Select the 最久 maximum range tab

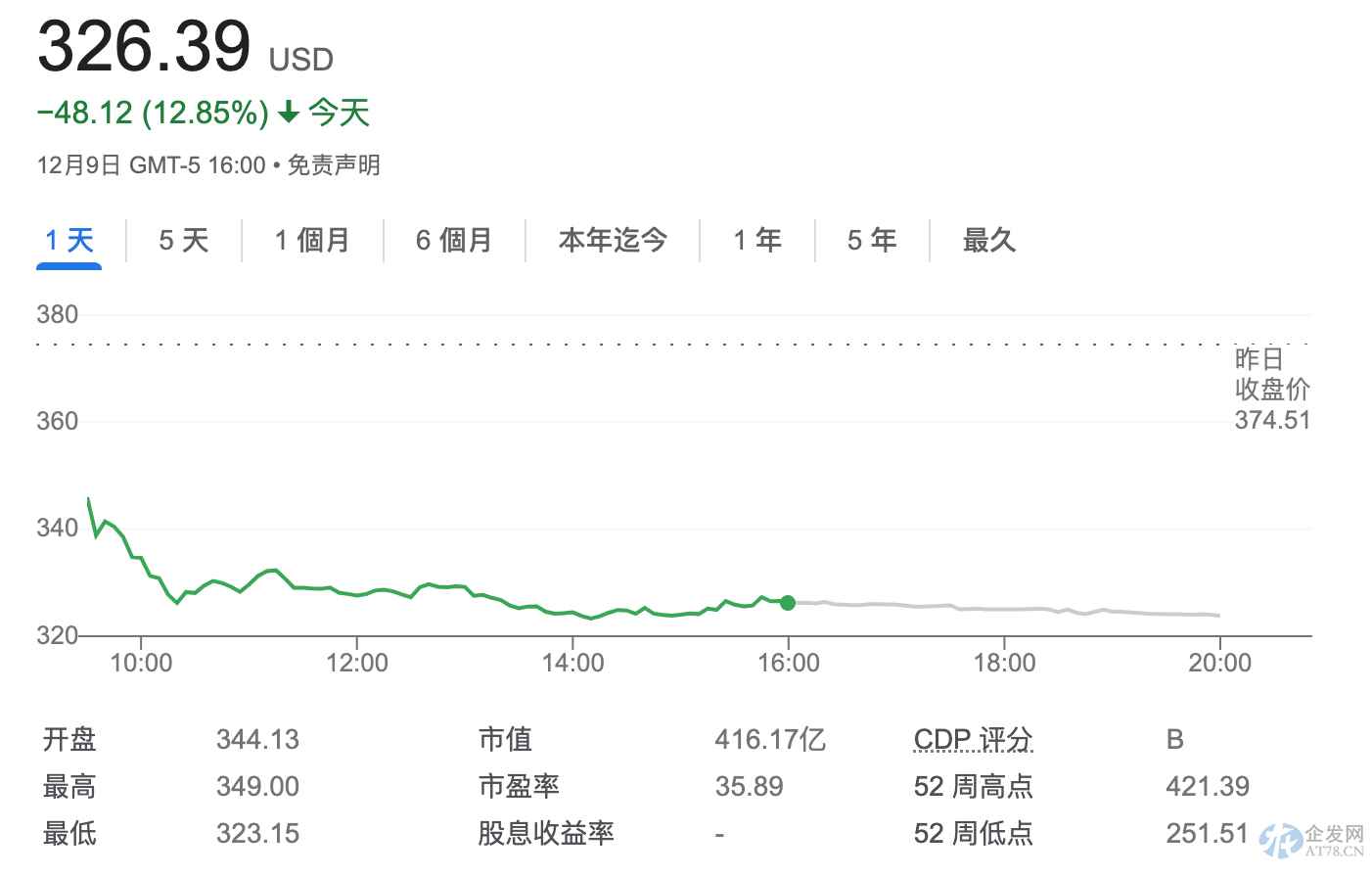tap(988, 240)
